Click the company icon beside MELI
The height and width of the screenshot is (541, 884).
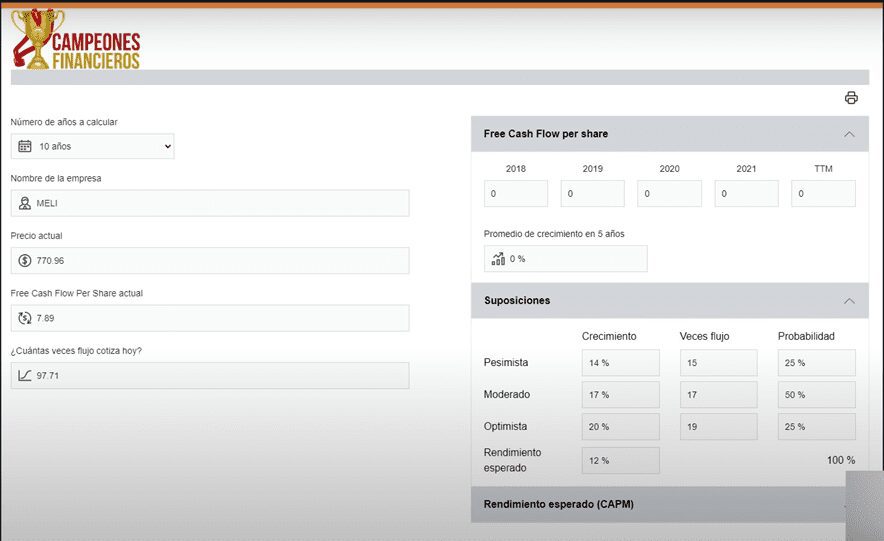pyautogui.click(x=25, y=203)
